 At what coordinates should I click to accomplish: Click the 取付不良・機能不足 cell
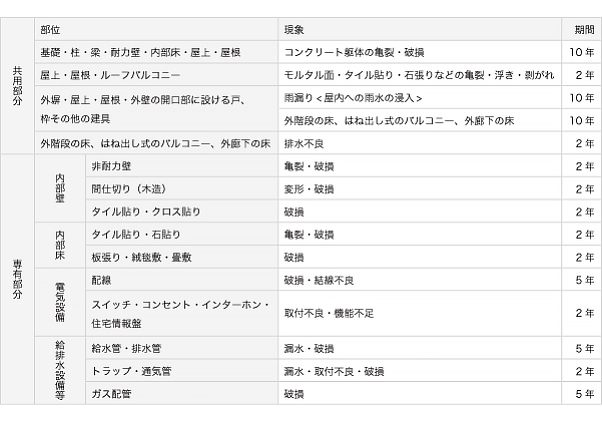(x=328, y=313)
